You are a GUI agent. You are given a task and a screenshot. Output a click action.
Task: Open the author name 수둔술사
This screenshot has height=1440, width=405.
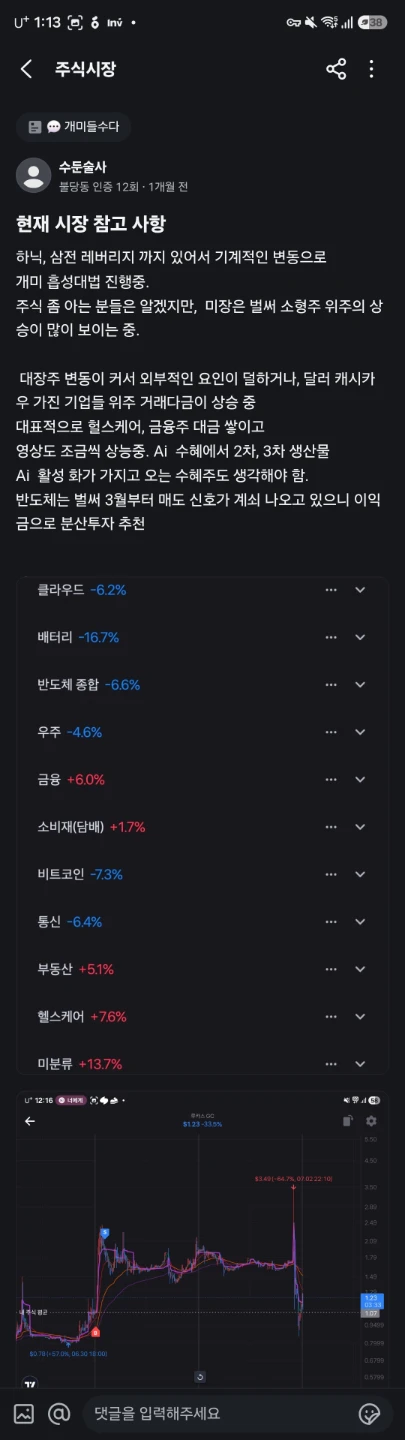click(80, 167)
